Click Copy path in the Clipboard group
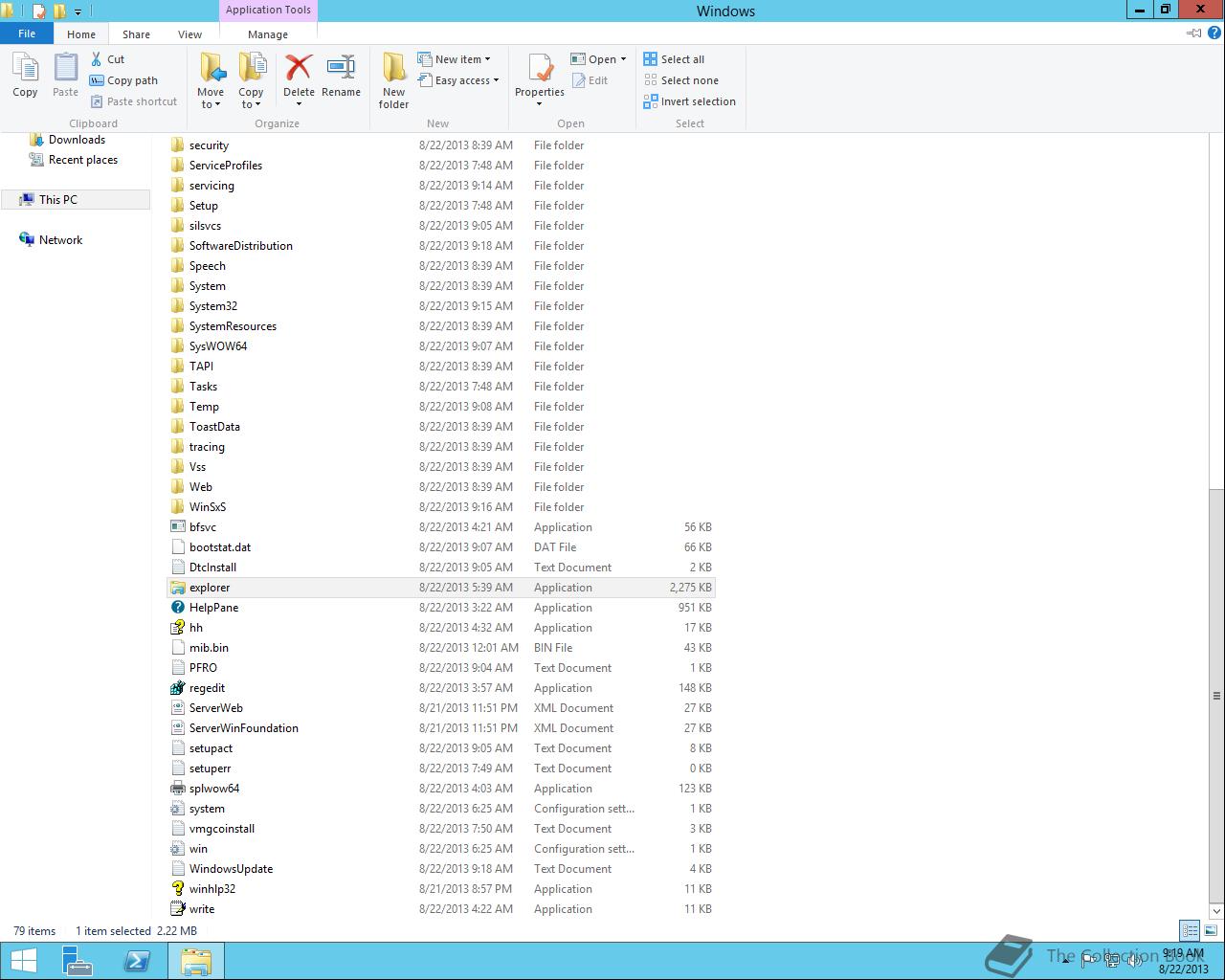 123,80
